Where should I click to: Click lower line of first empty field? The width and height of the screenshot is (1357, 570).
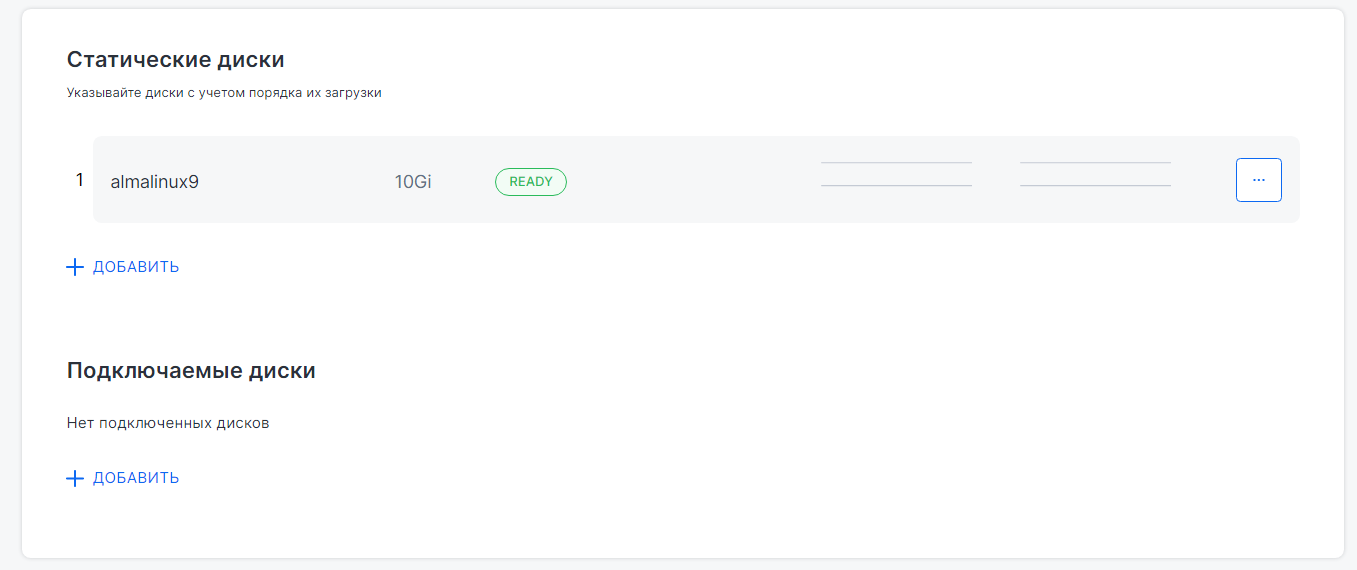(x=896, y=185)
